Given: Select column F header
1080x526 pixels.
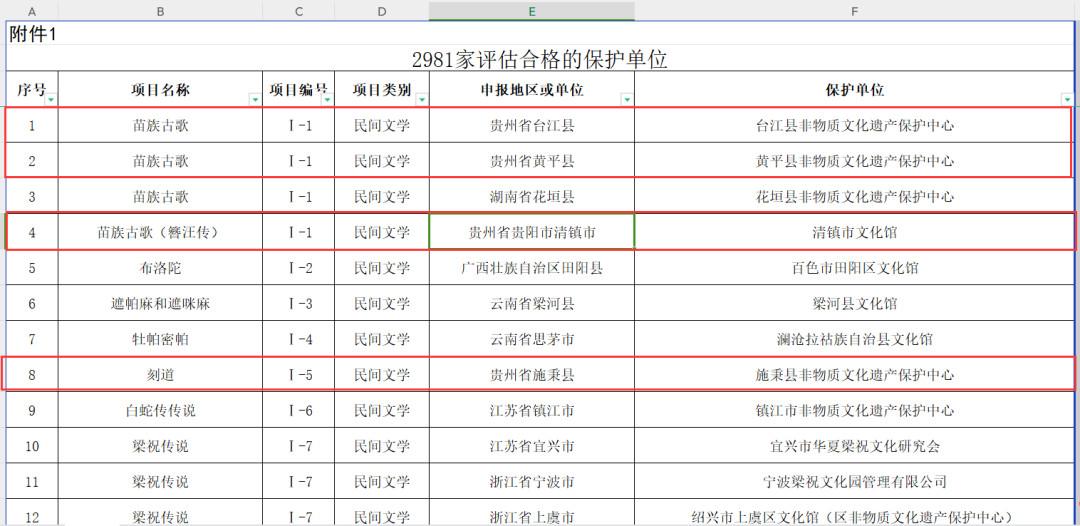Looking at the screenshot, I should [854, 11].
